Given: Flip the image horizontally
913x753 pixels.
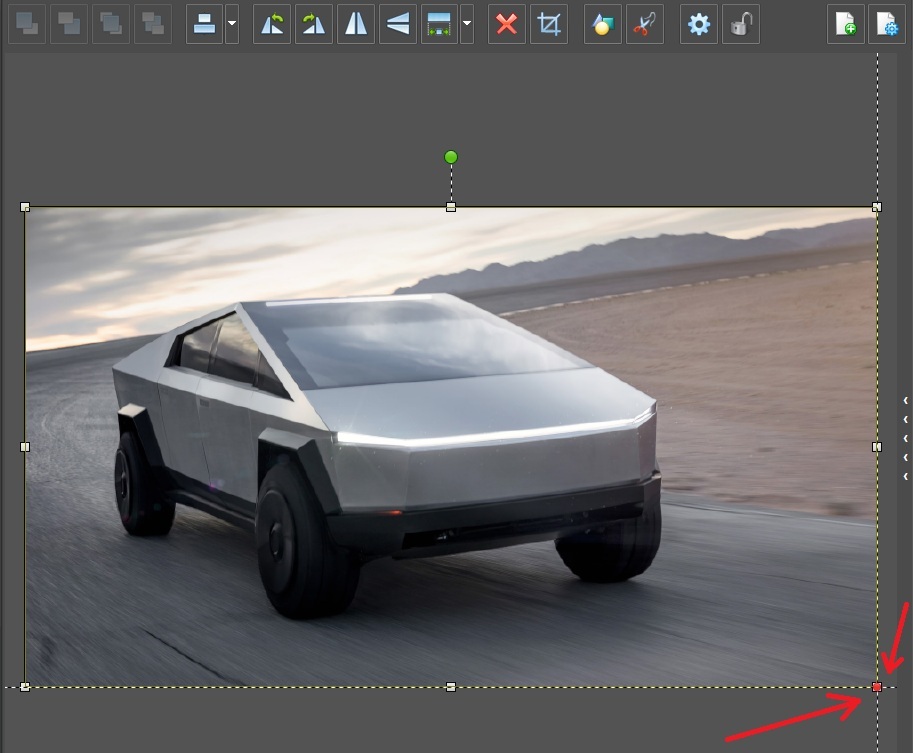Looking at the screenshot, I should click(356, 24).
